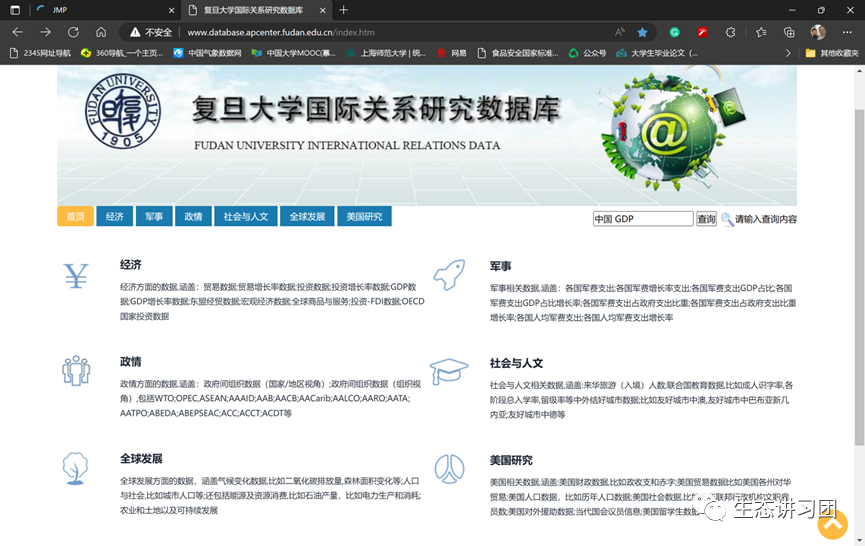This screenshot has height=546, width=865.
Task: Open the 政情 section heading
Action: [x=131, y=362]
